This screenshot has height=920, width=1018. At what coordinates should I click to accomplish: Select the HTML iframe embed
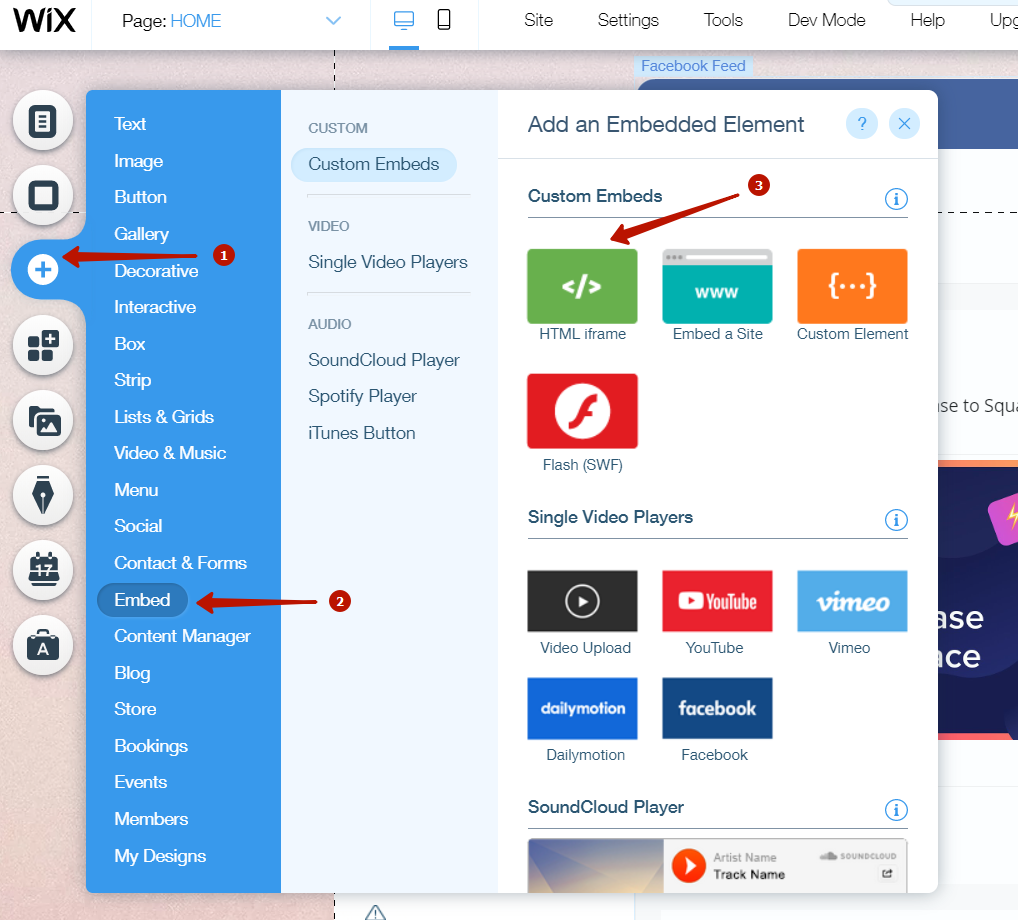pos(582,286)
